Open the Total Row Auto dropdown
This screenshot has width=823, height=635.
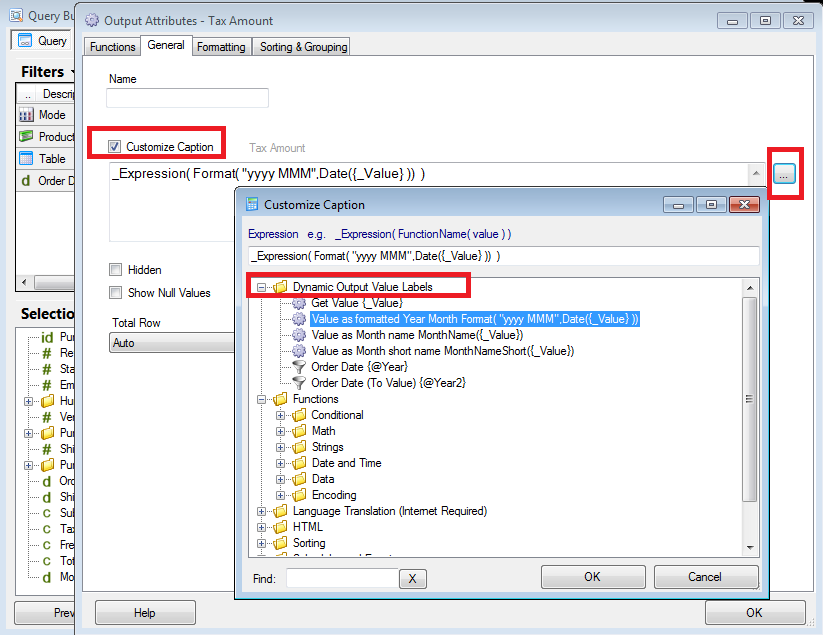(172, 343)
